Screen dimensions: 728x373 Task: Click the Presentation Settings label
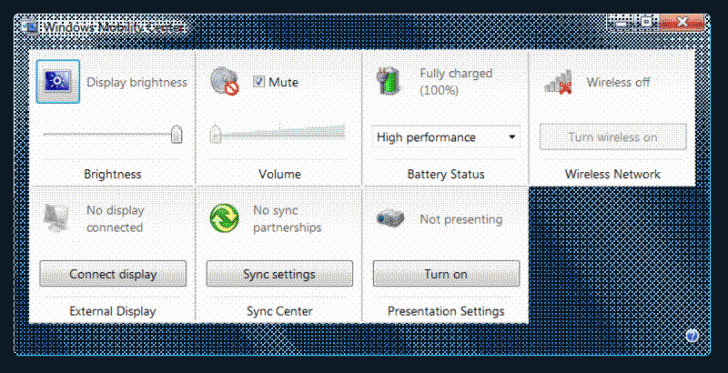446,311
